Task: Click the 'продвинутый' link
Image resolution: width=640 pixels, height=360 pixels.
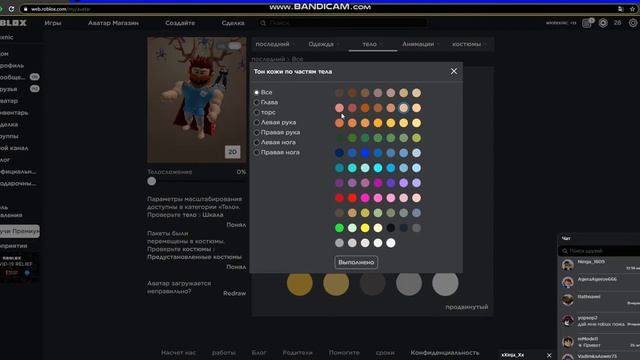Action: [x=467, y=307]
